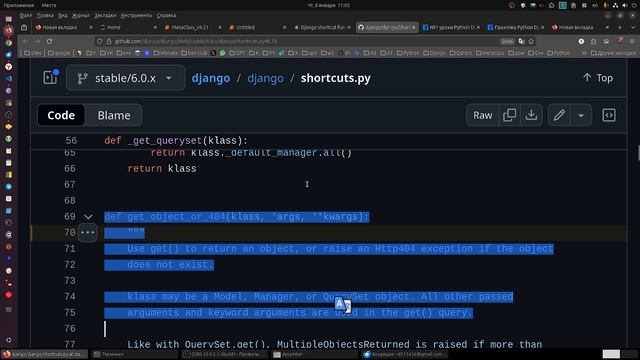Click line number 71
Image resolution: width=640 pixels, height=360 pixels.
point(70,249)
